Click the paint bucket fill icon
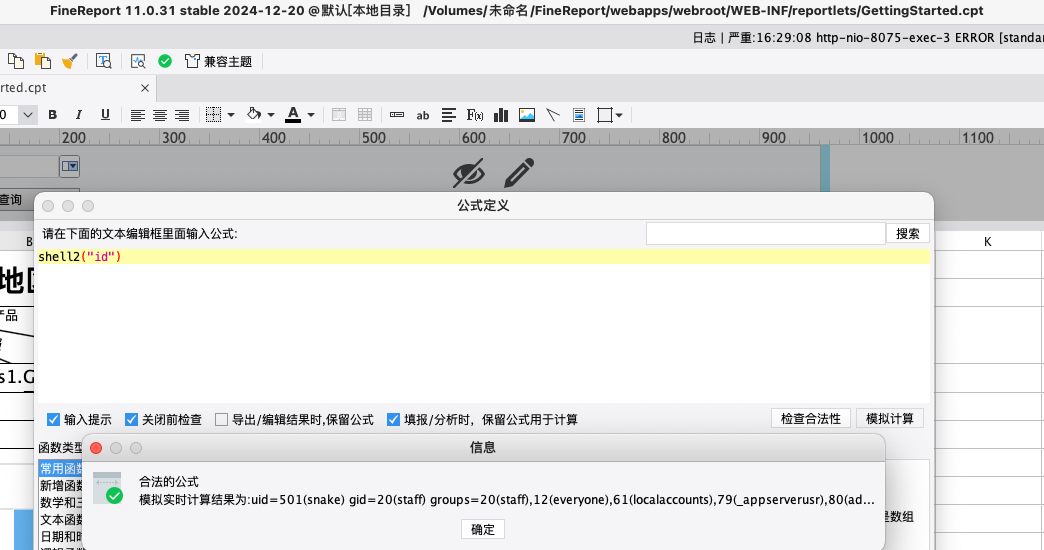 (x=254, y=115)
